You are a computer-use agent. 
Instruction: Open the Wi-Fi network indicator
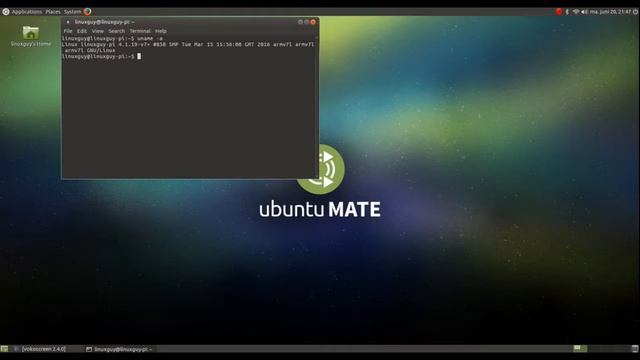pyautogui.click(x=576, y=12)
